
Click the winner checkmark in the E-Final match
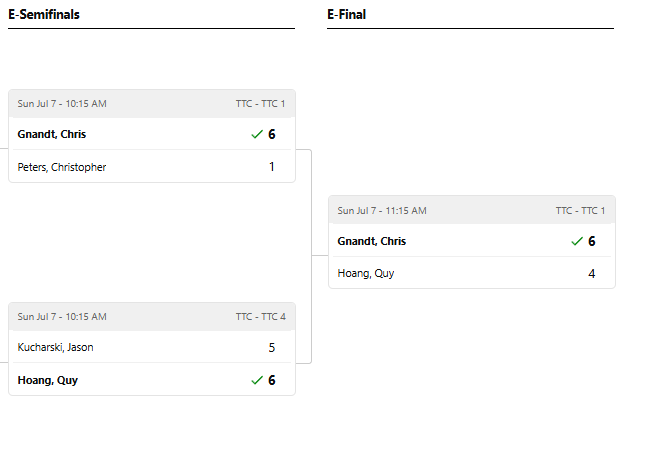click(577, 241)
